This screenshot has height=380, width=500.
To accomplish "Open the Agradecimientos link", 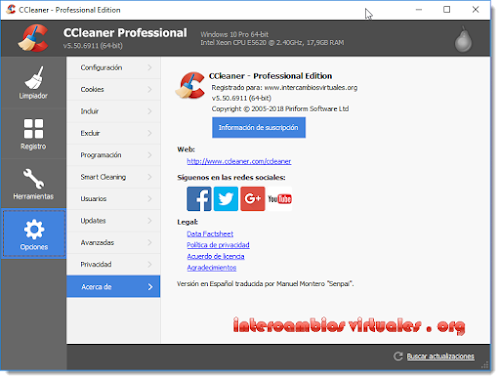I will click(x=211, y=268).
